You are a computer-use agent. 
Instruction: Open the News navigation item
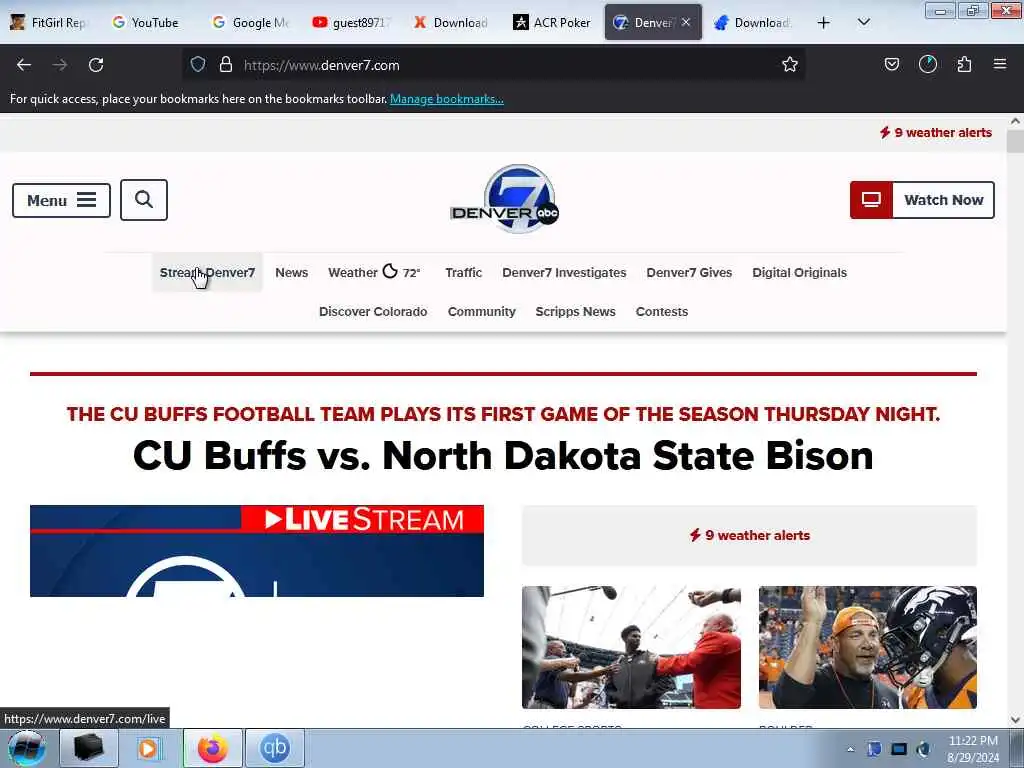[x=291, y=272]
